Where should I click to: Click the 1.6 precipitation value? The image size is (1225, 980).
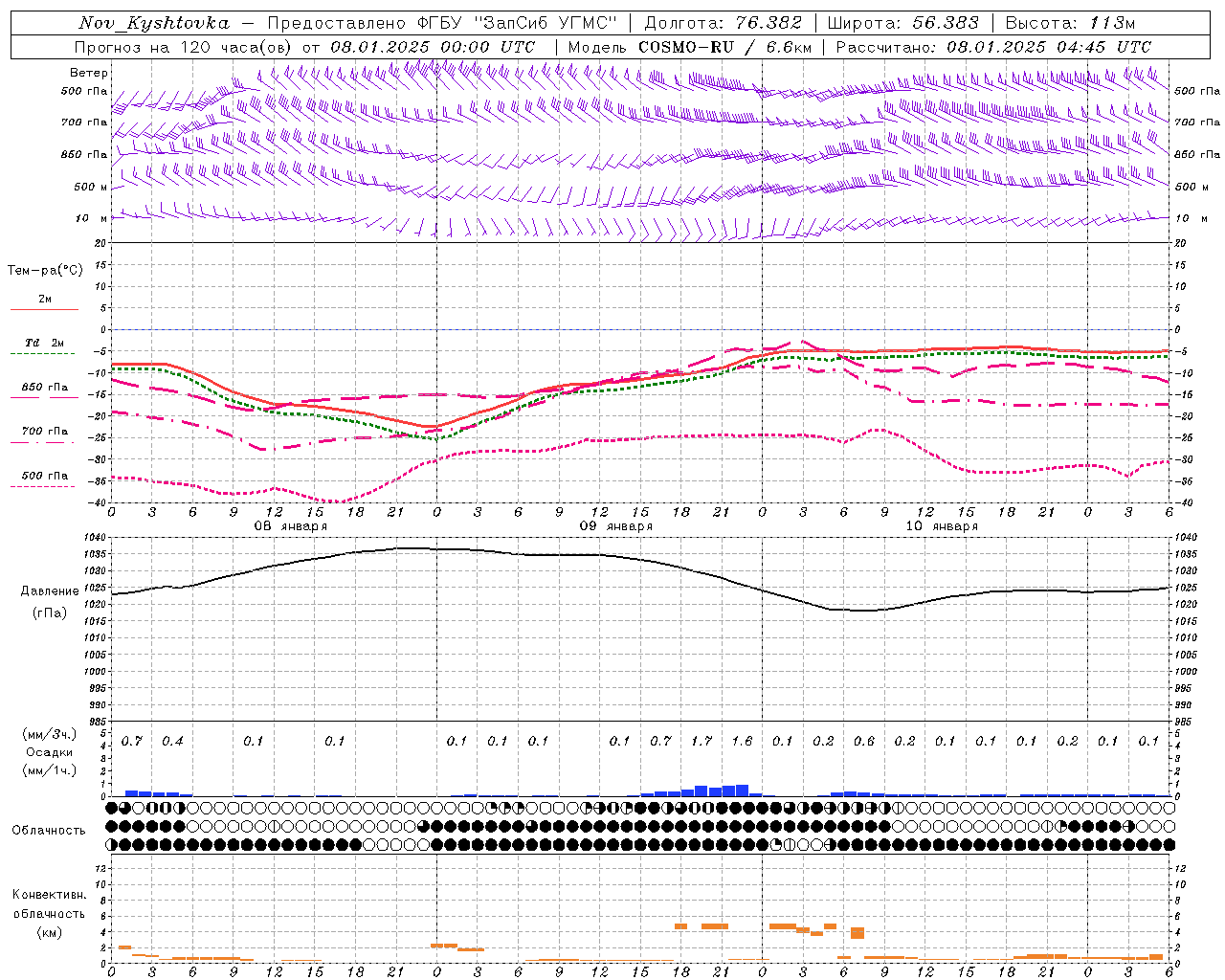[742, 741]
